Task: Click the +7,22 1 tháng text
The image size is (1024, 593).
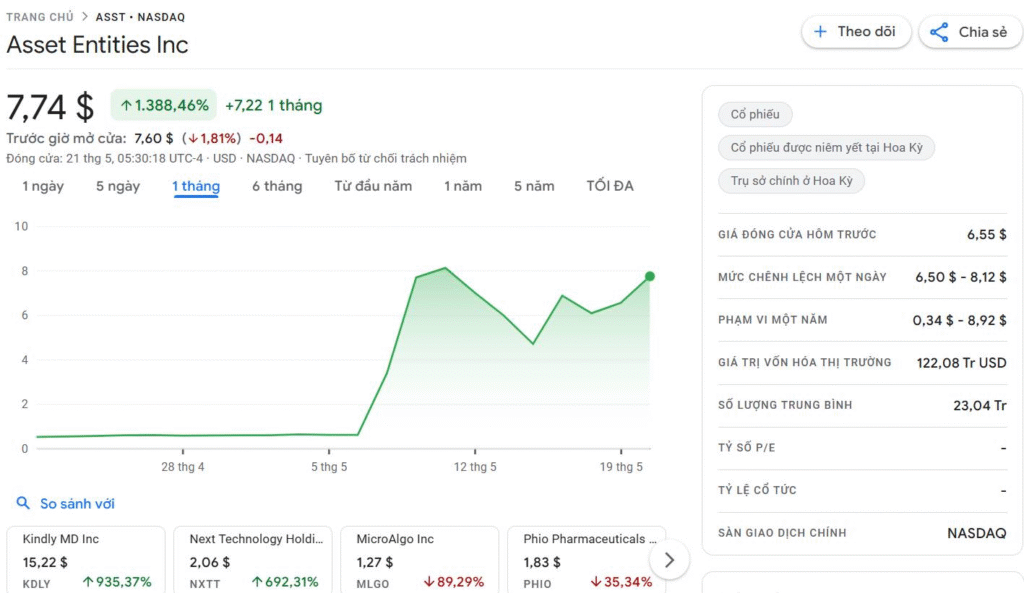Action: pyautogui.click(x=274, y=105)
